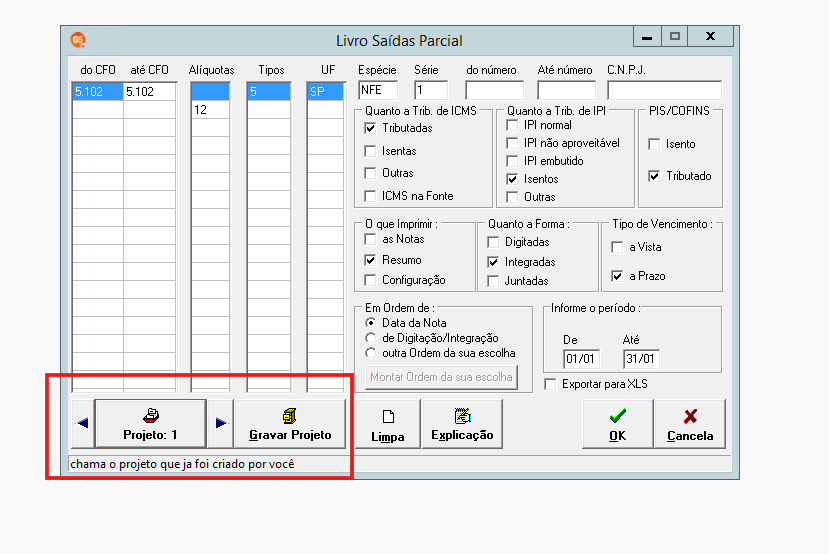This screenshot has width=829, height=554.
Task: Clear the form with Limpa button
Action: 388,424
